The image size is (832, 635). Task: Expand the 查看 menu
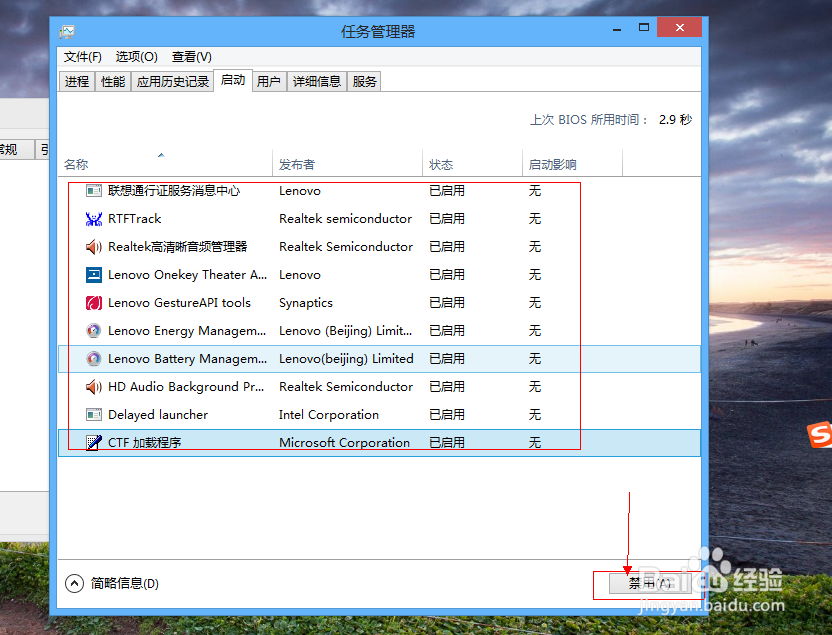click(190, 57)
